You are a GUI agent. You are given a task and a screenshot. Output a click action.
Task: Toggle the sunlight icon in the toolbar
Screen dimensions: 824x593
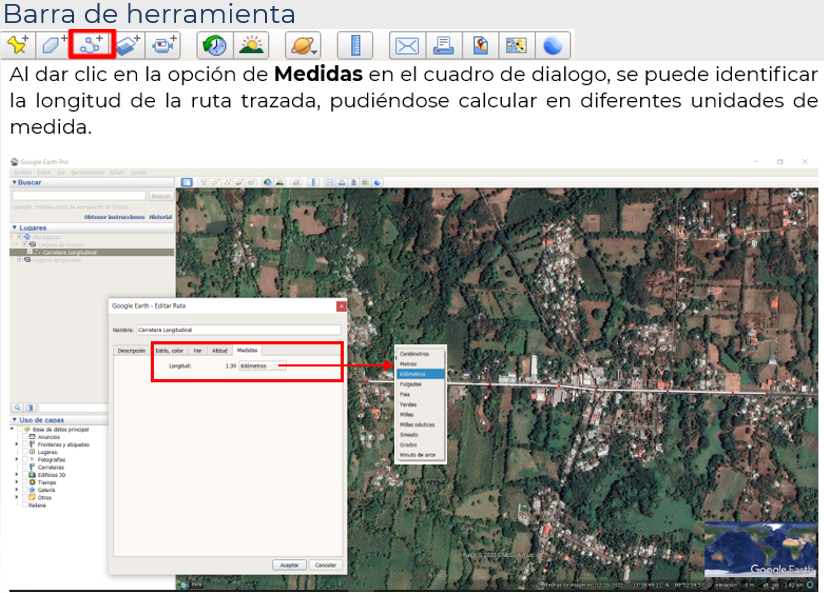[251, 45]
